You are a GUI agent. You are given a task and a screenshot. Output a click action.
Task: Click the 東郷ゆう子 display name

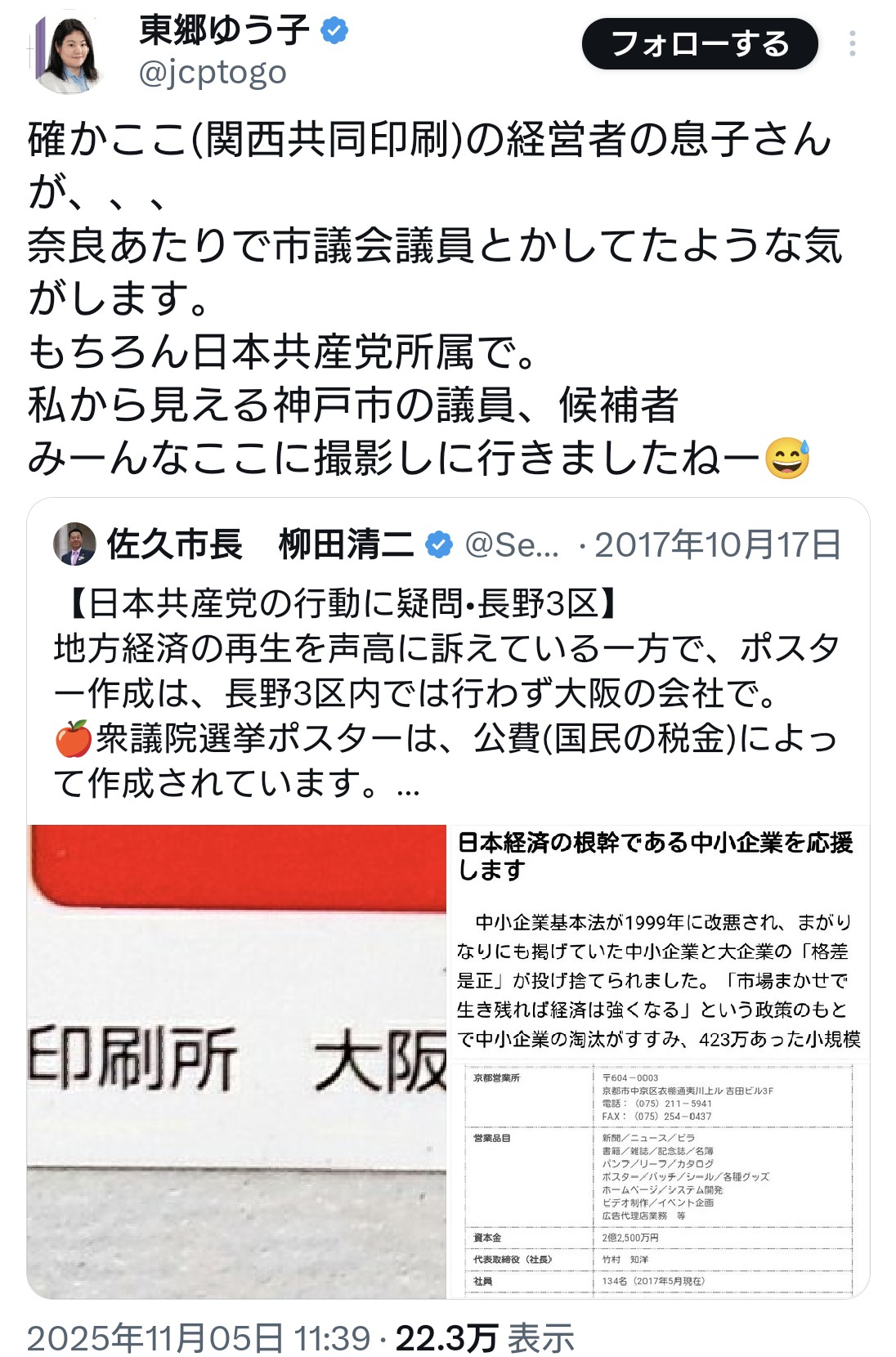point(225,31)
